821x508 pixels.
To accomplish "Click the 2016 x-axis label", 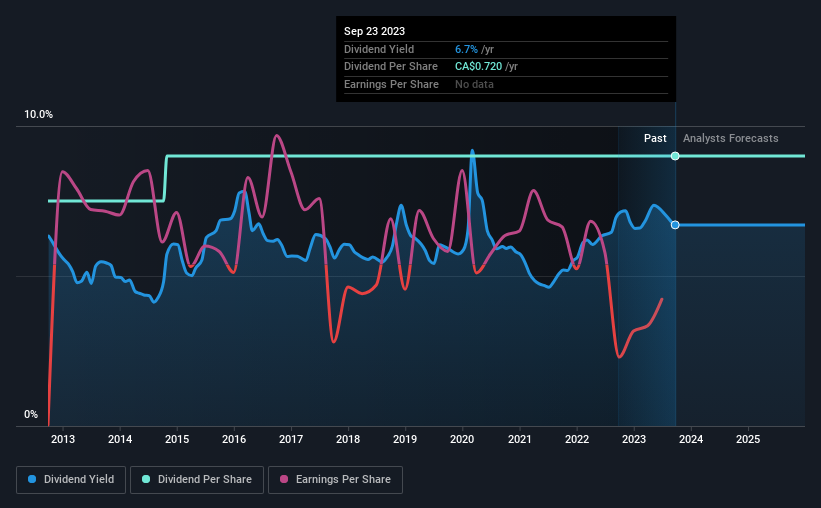I will coord(234,439).
